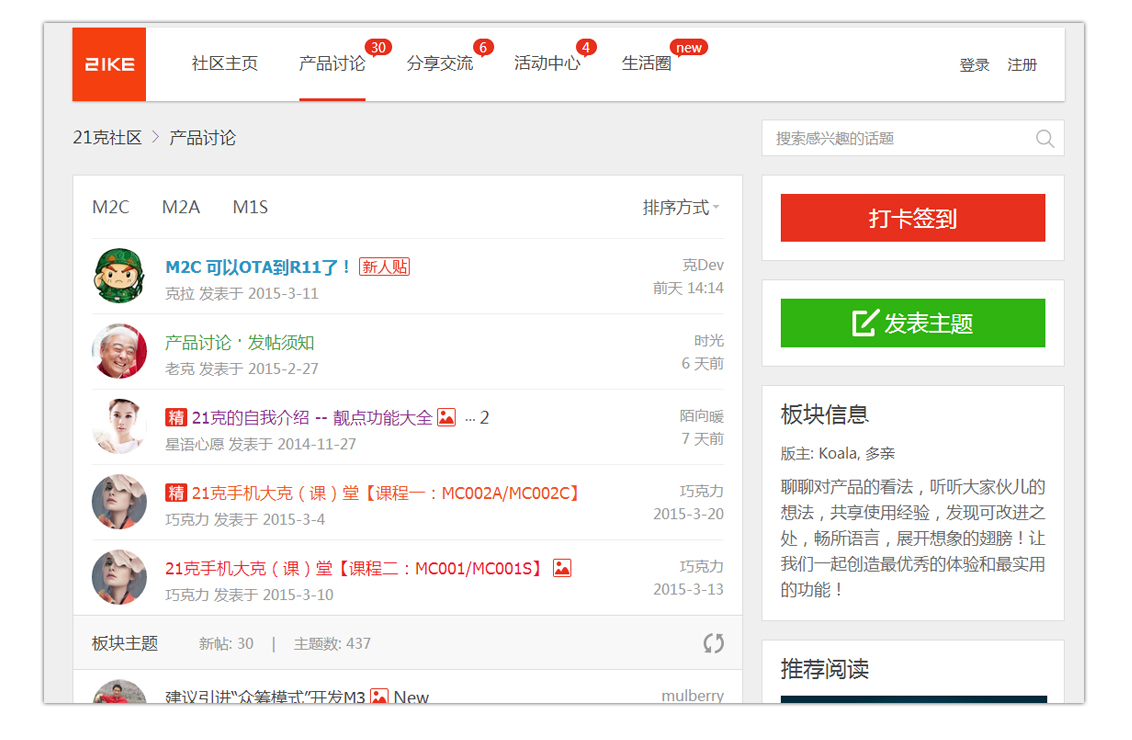Click the 精 badge on 课程一 thread
This screenshot has width=1132, height=740.
click(175, 491)
